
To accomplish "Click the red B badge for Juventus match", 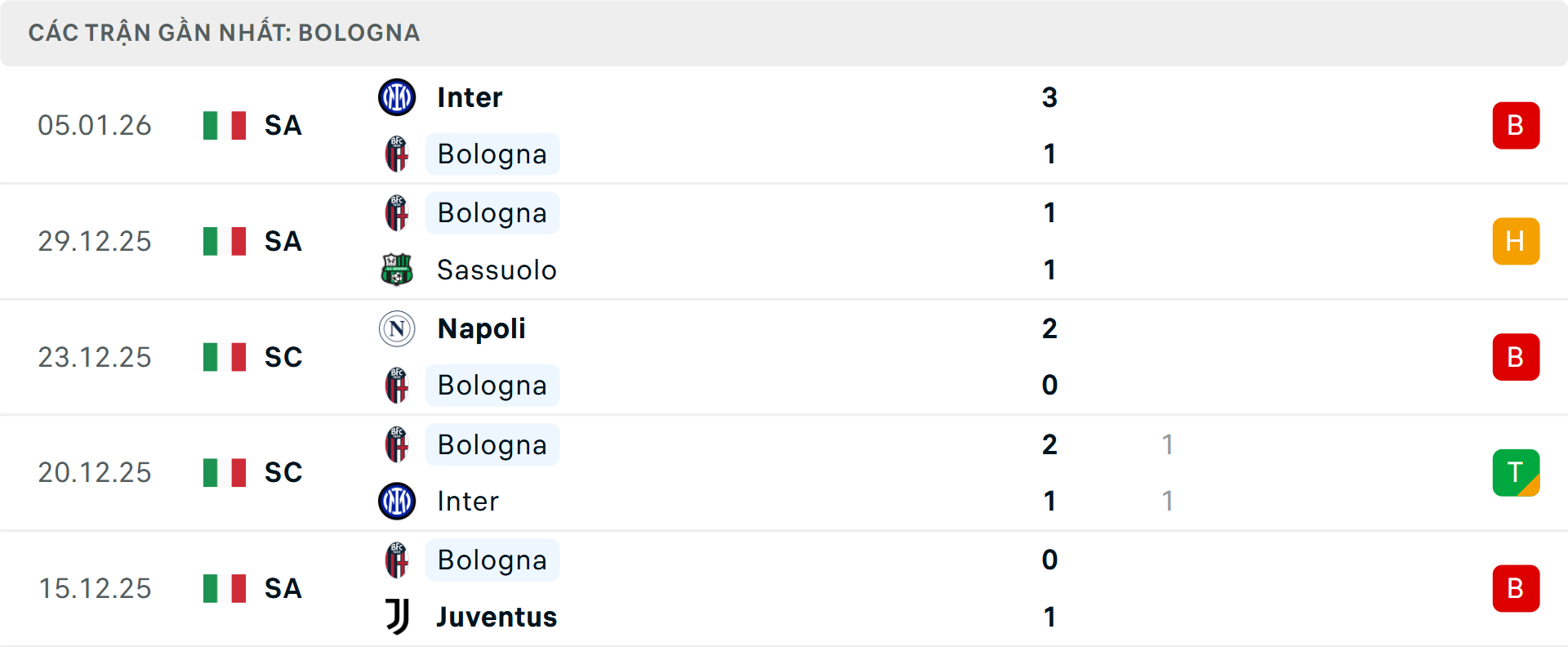I will point(1515,588).
